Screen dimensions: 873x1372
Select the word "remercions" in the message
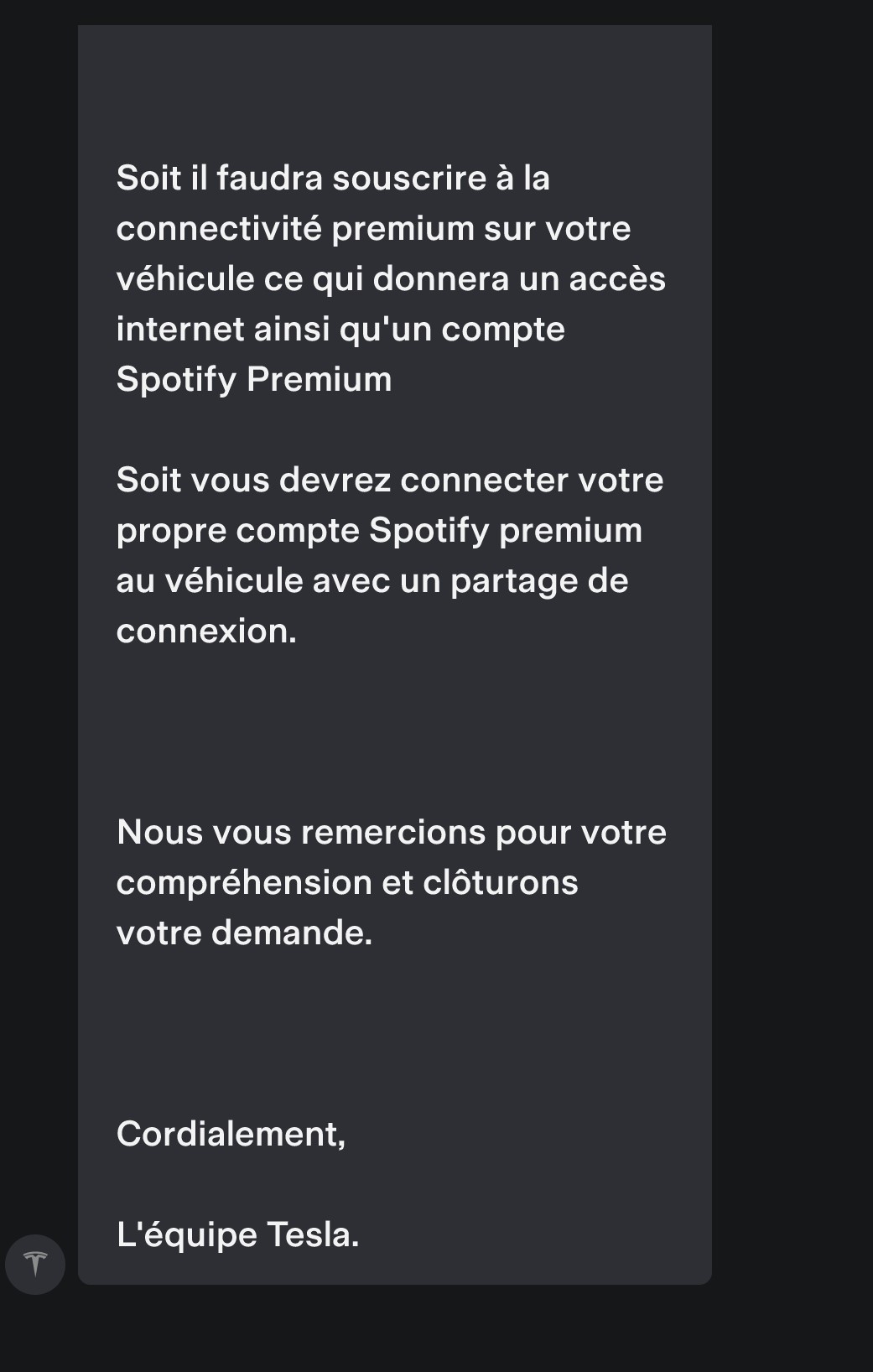tap(393, 833)
